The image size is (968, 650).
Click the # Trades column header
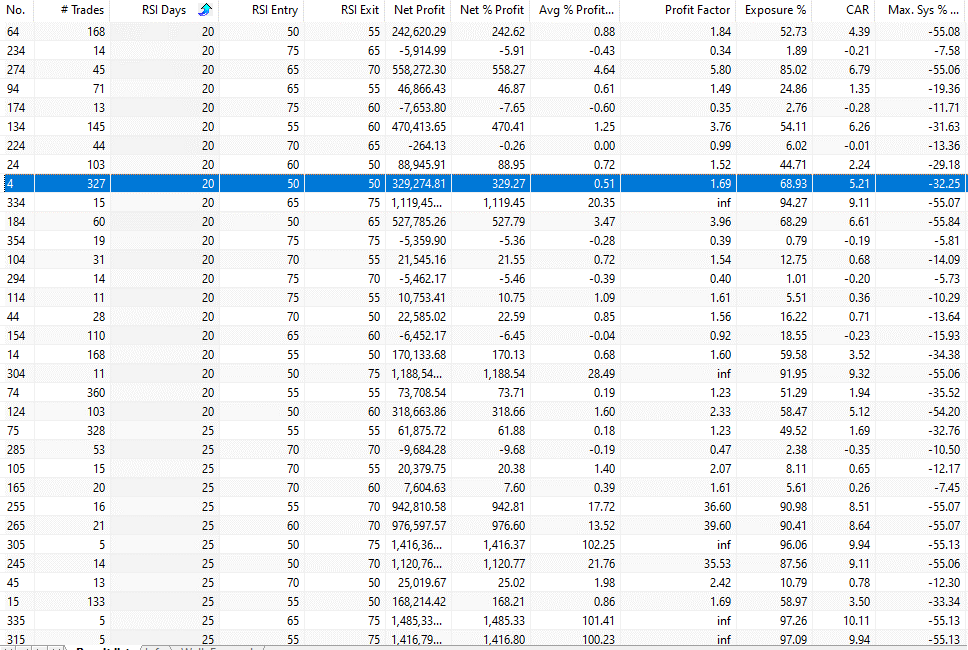(82, 10)
